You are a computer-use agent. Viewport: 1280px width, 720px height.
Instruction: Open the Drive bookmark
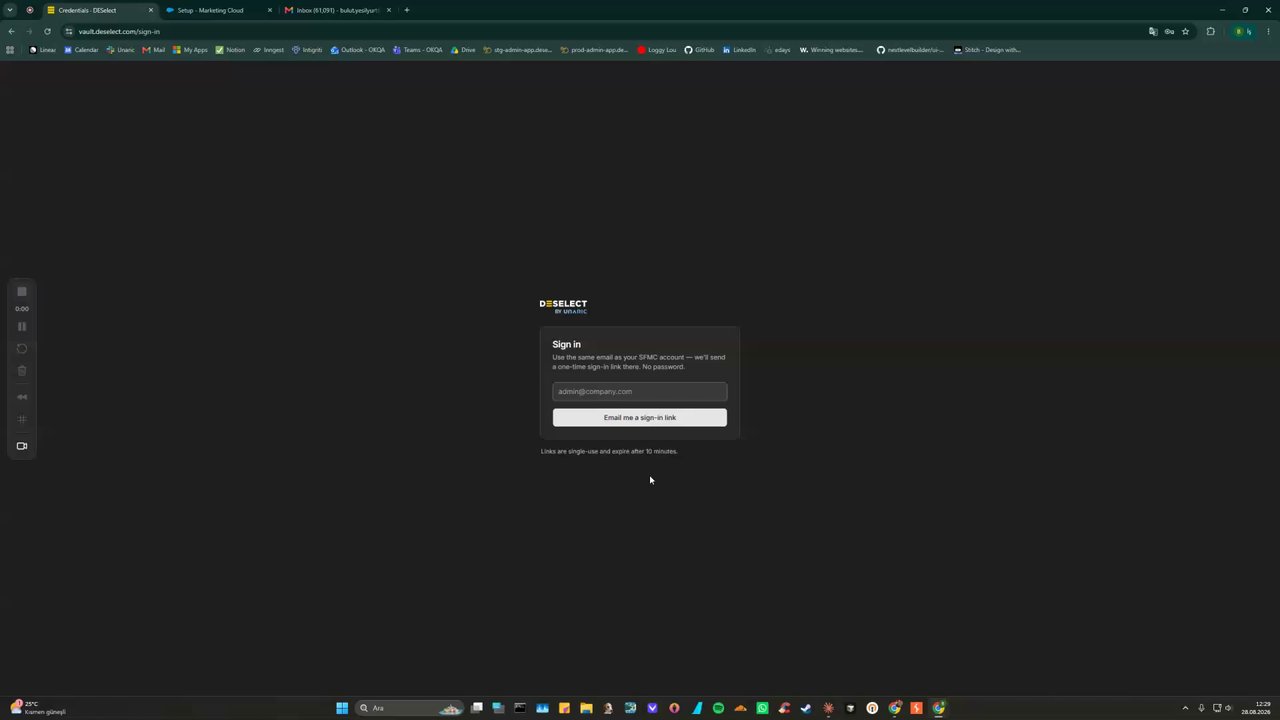(x=463, y=50)
